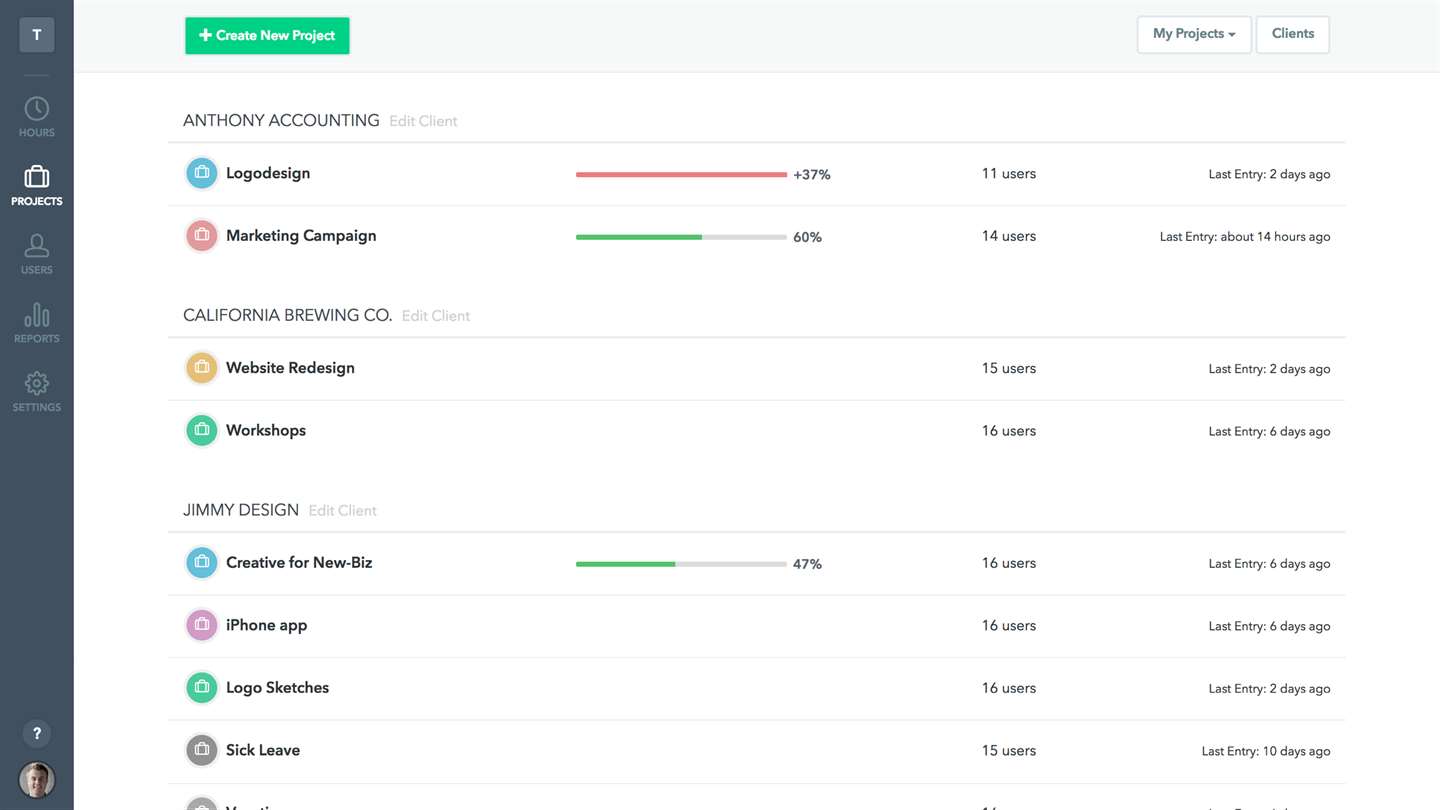Expand the My Projects dropdown
1440x810 pixels.
[x=1193, y=34]
